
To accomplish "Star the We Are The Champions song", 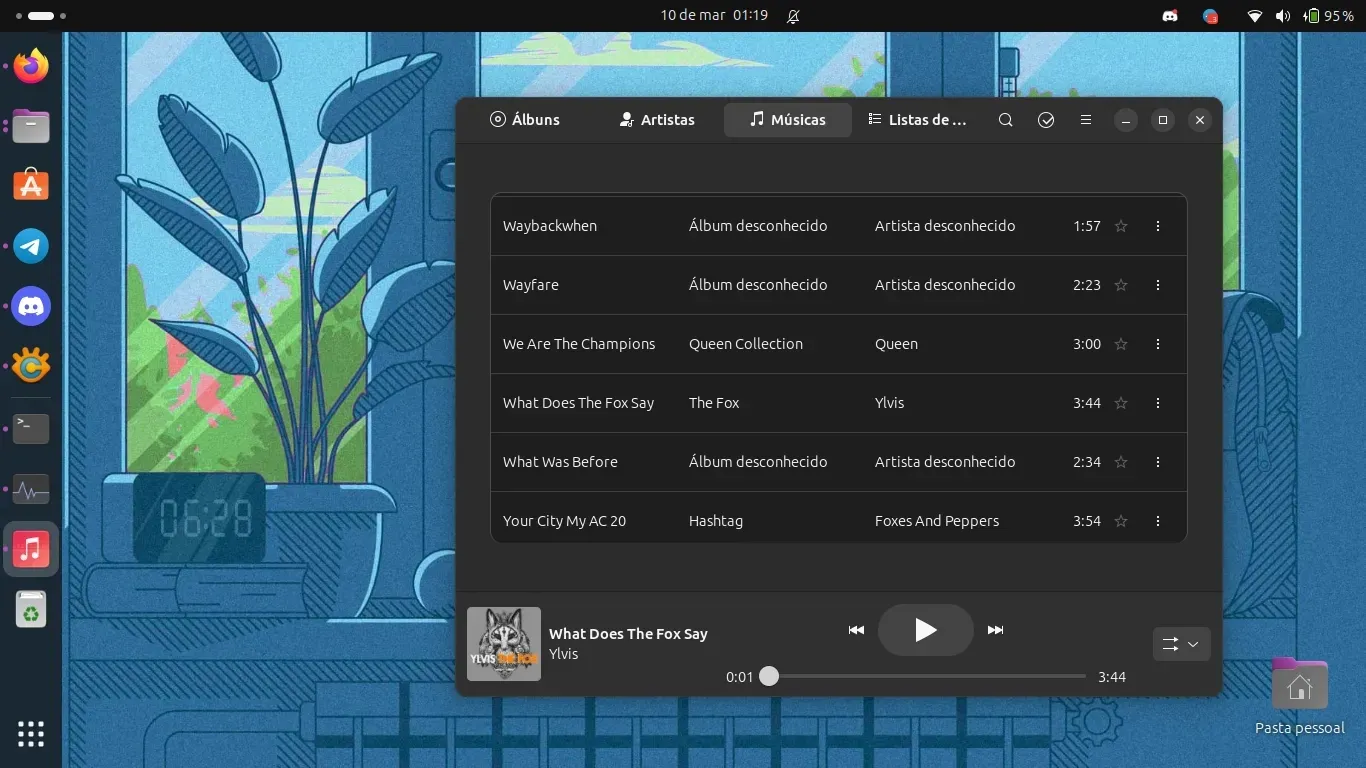I will tap(1121, 344).
